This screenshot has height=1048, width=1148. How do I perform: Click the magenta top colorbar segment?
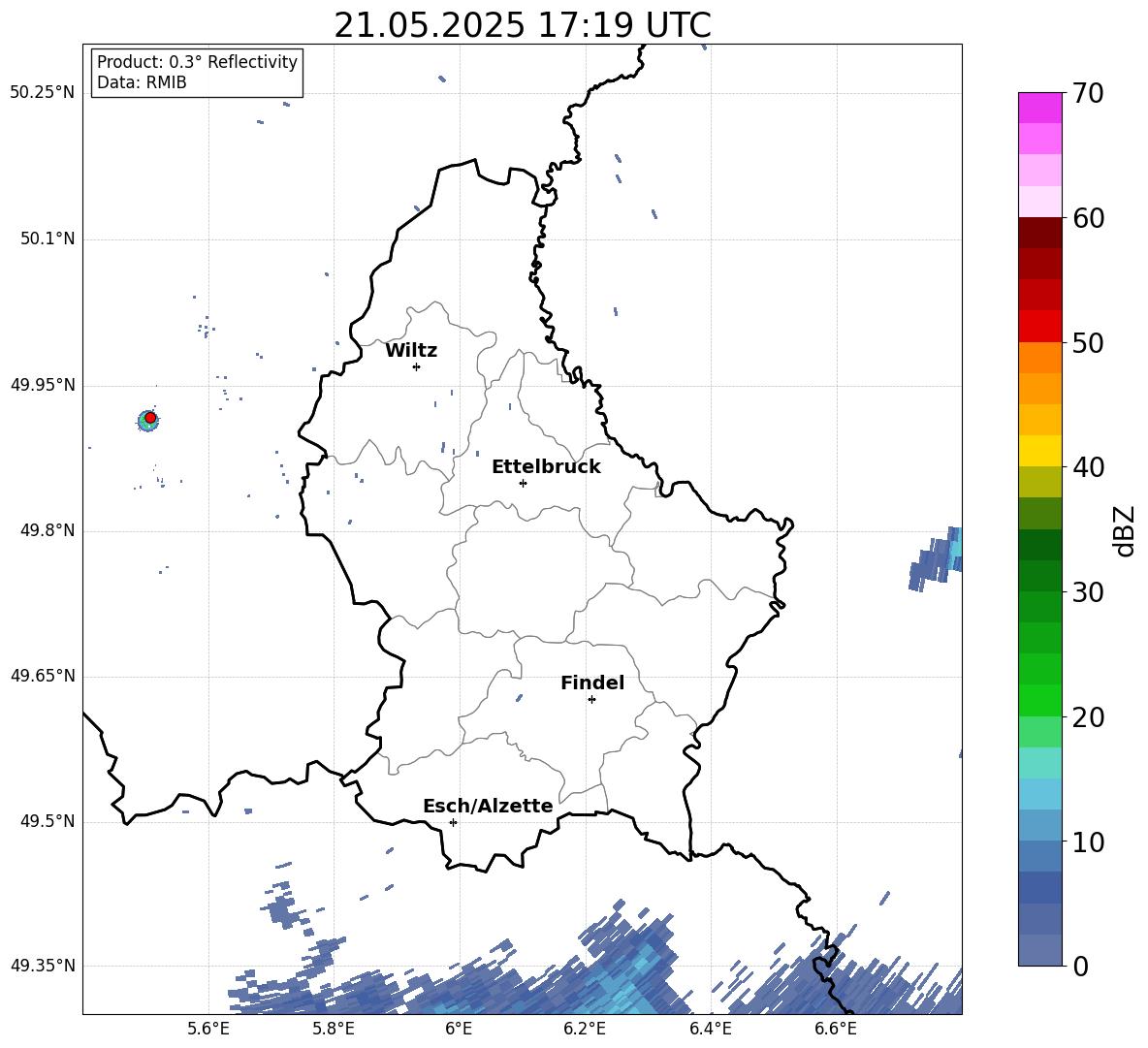click(x=1039, y=108)
